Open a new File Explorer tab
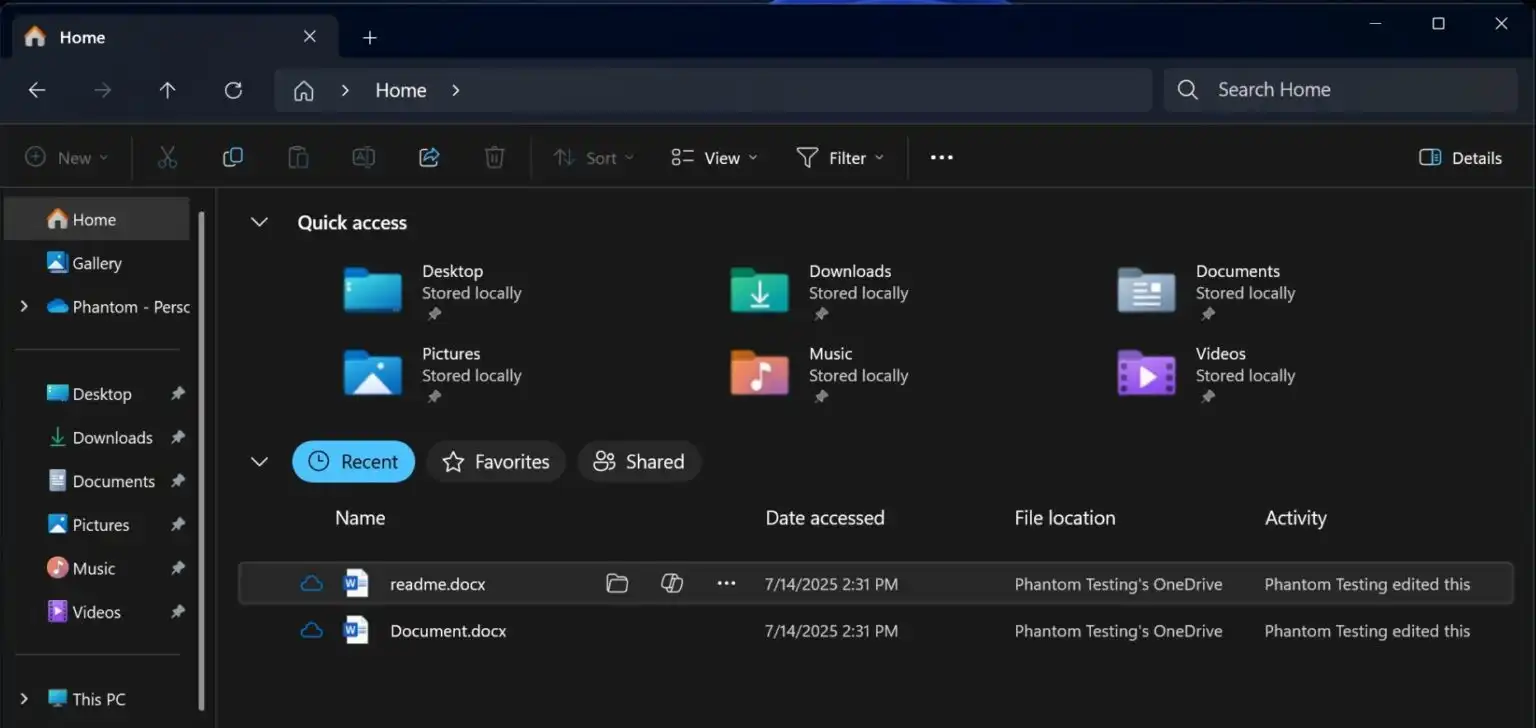 coord(369,37)
